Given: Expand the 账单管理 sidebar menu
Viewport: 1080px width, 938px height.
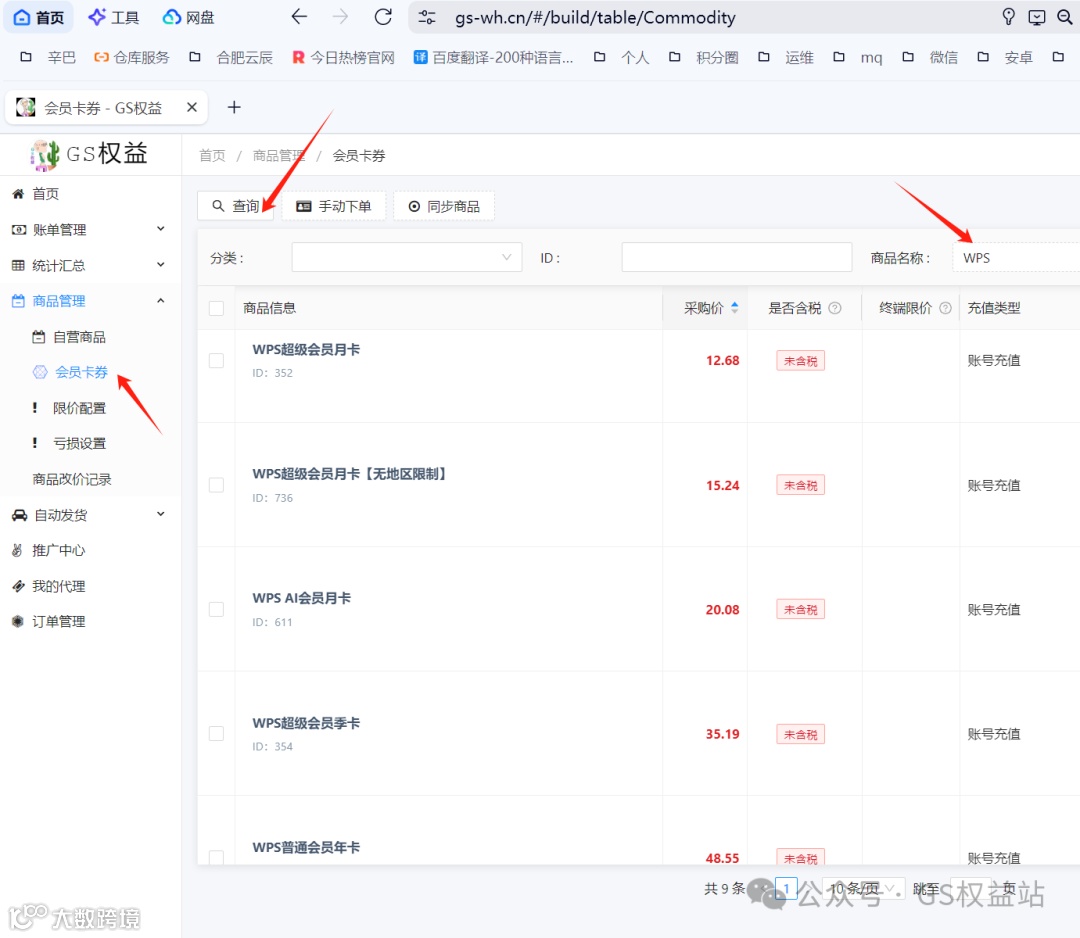Looking at the screenshot, I should 90,229.
